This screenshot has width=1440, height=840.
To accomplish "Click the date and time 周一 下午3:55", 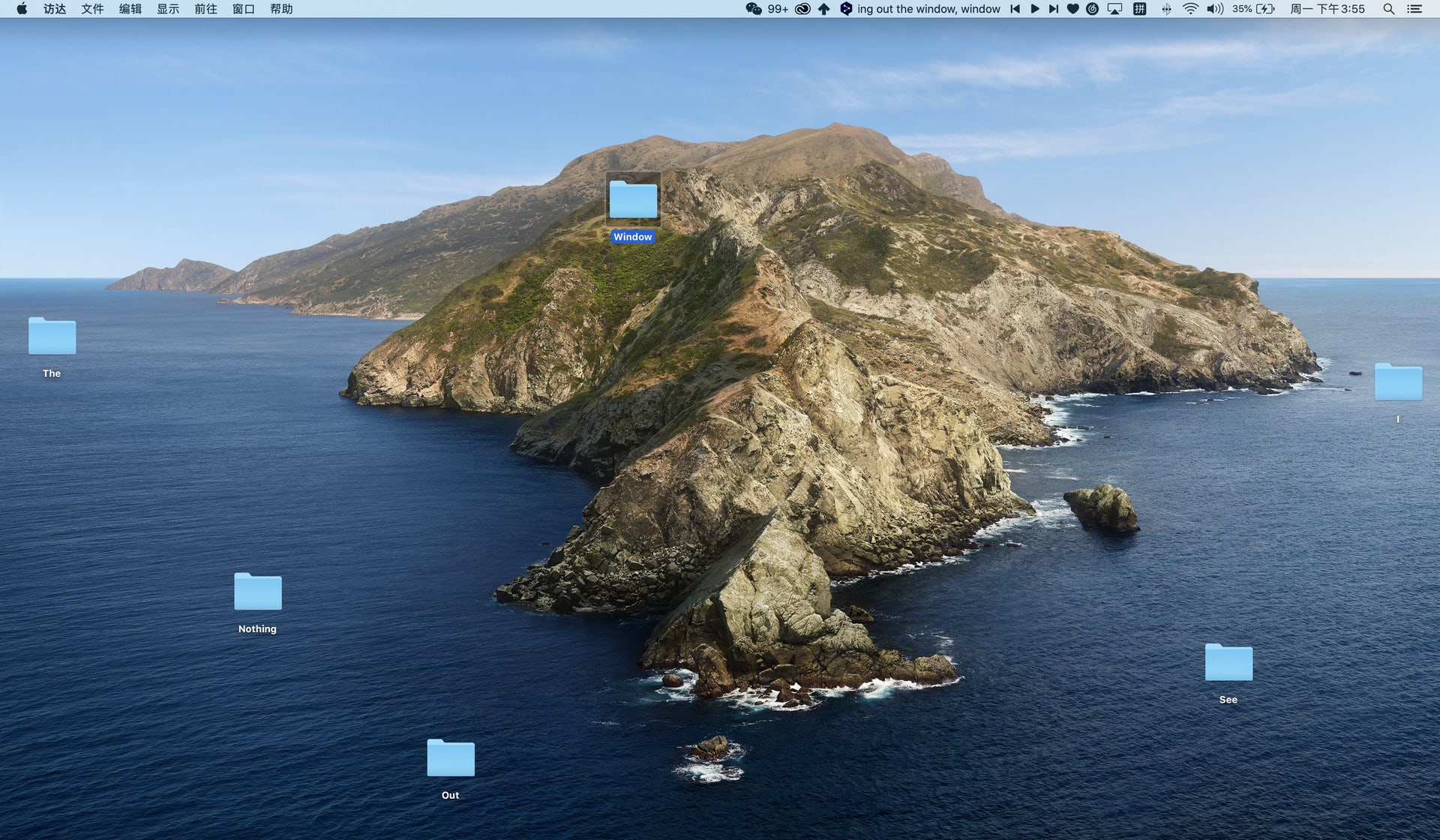I will pyautogui.click(x=1327, y=9).
